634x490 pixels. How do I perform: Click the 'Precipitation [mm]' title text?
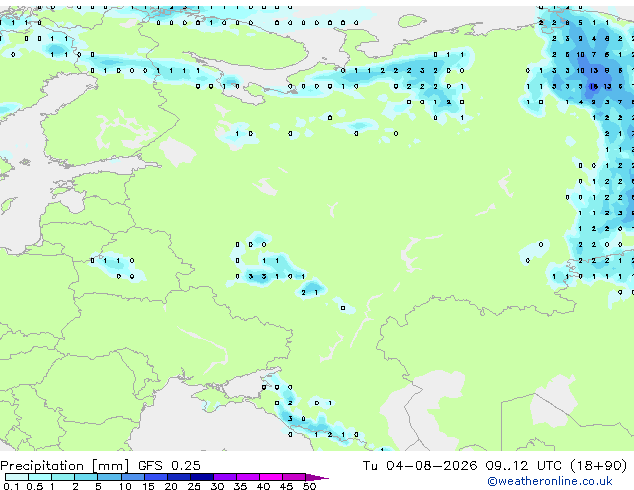pyautogui.click(x=65, y=466)
